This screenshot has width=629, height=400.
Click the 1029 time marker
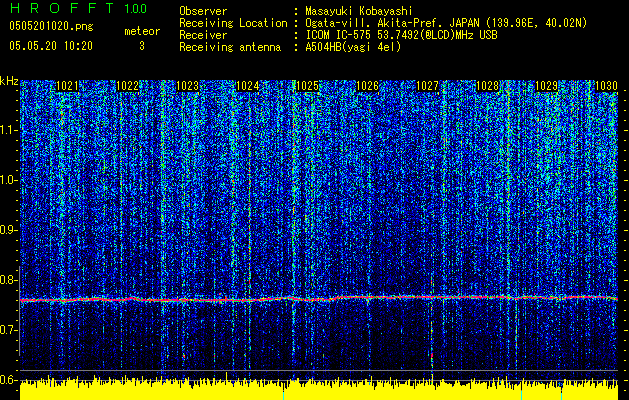pos(546,86)
